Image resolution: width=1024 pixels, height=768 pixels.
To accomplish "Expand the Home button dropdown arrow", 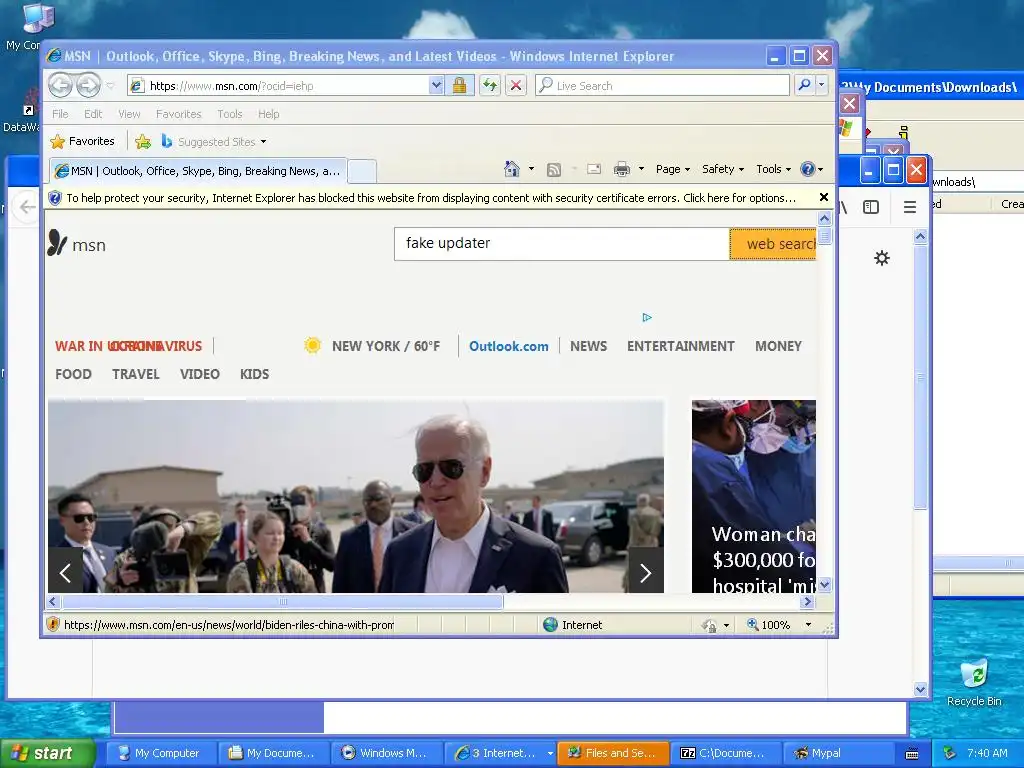I will point(531,169).
